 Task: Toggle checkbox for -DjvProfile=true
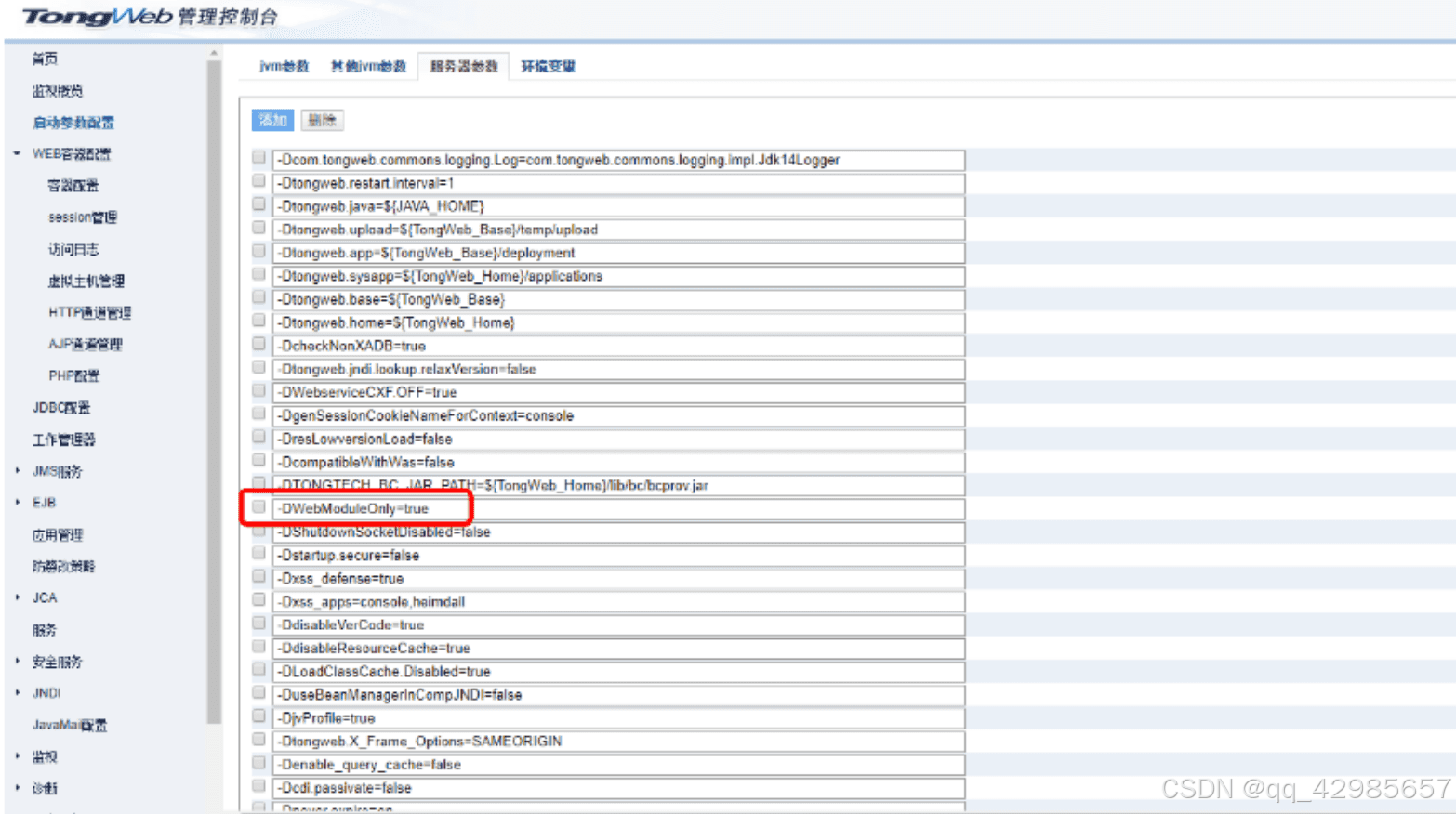tap(258, 716)
